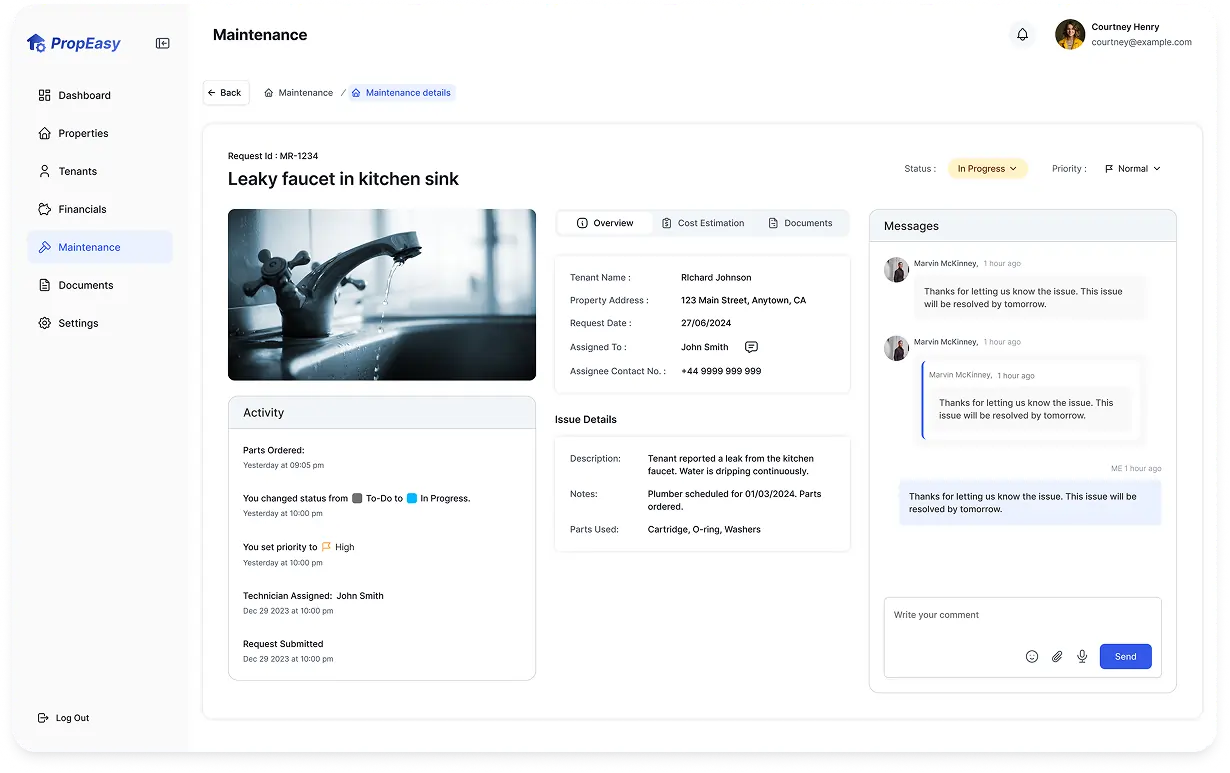This screenshot has height=773, width=1230.
Task: Switch to the Cost Estimation tab
Action: 702,223
